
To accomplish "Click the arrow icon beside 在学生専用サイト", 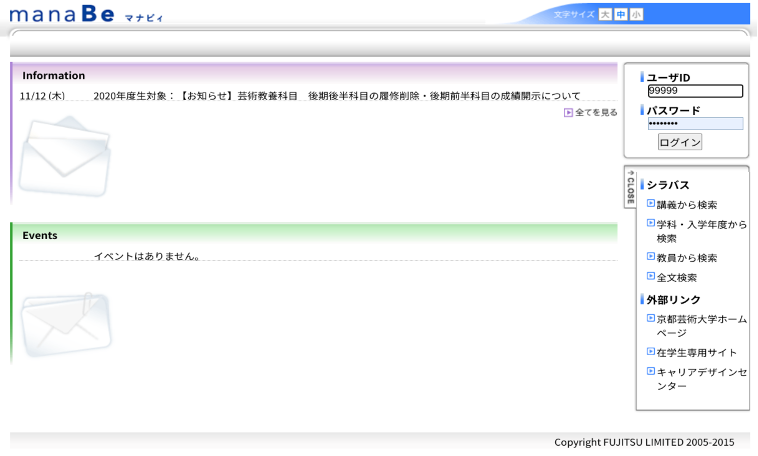I will coord(651,352).
